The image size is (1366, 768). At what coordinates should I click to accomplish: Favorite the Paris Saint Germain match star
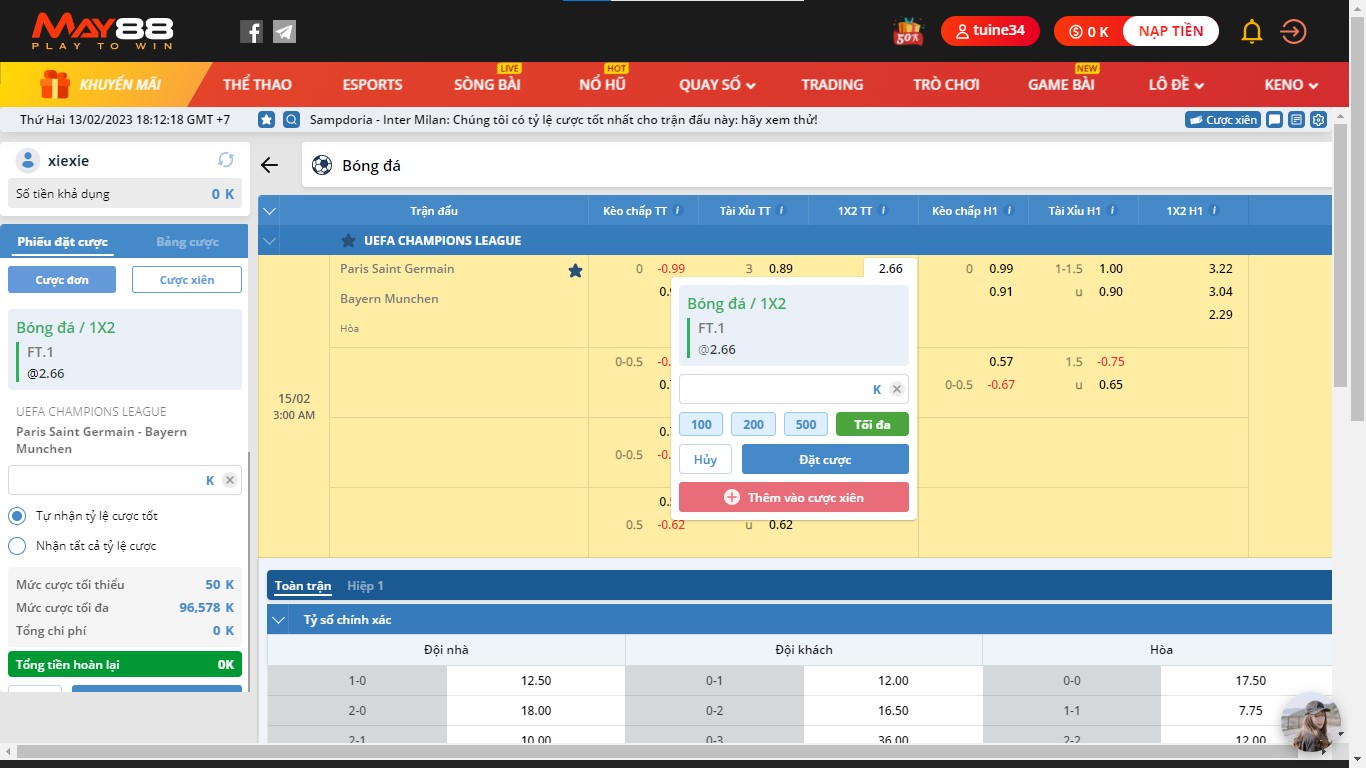(x=575, y=270)
